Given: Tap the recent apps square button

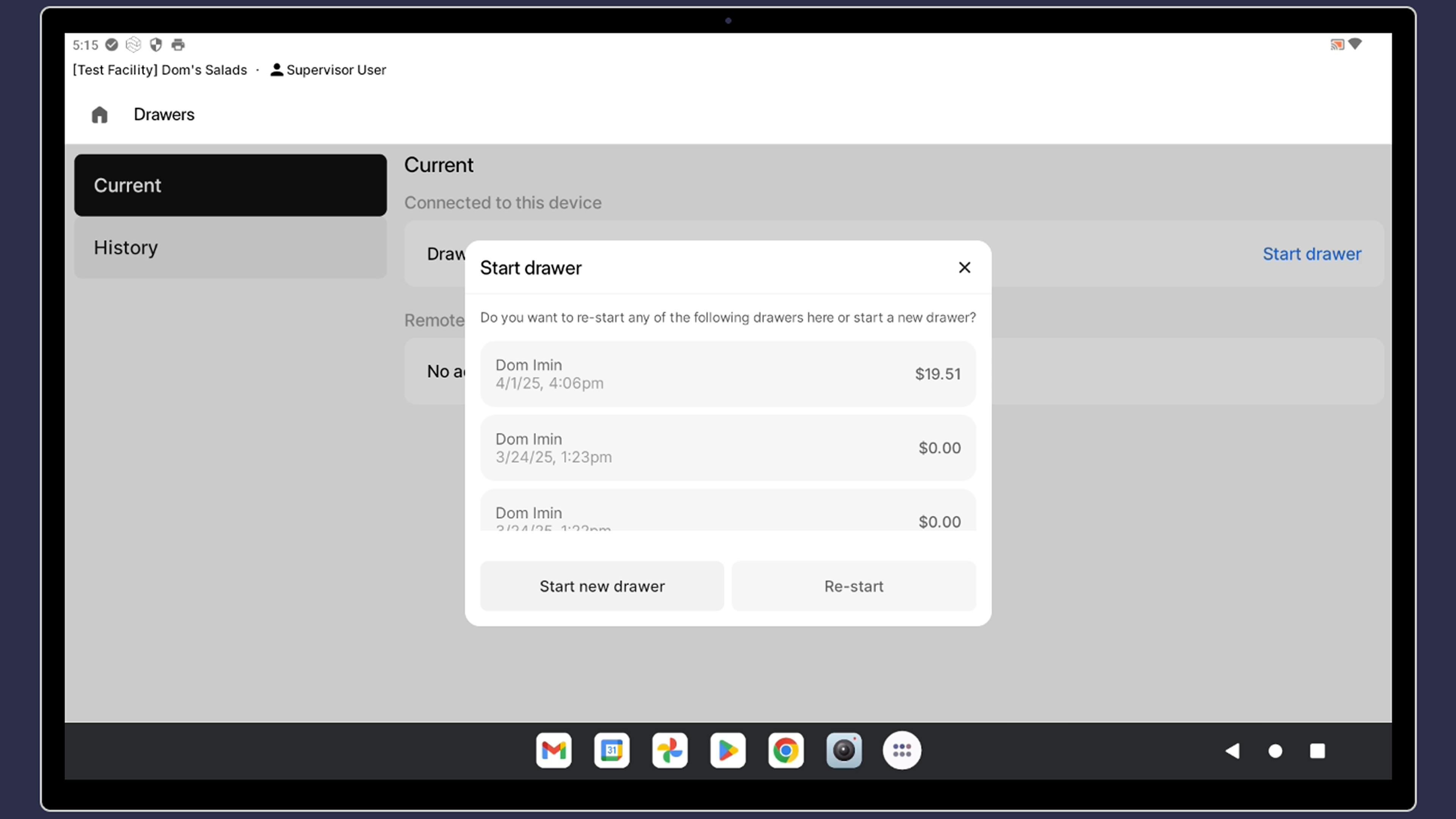Looking at the screenshot, I should pyautogui.click(x=1318, y=751).
